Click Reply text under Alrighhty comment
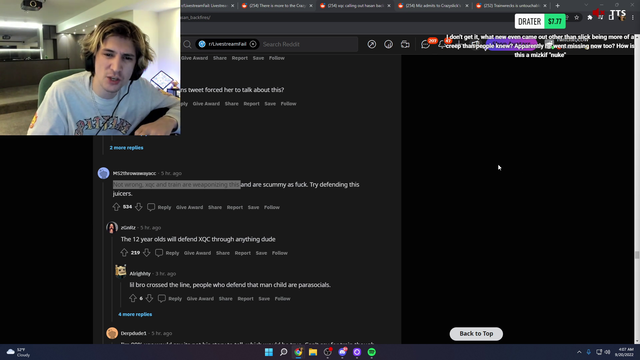 pyautogui.click(x=175, y=299)
